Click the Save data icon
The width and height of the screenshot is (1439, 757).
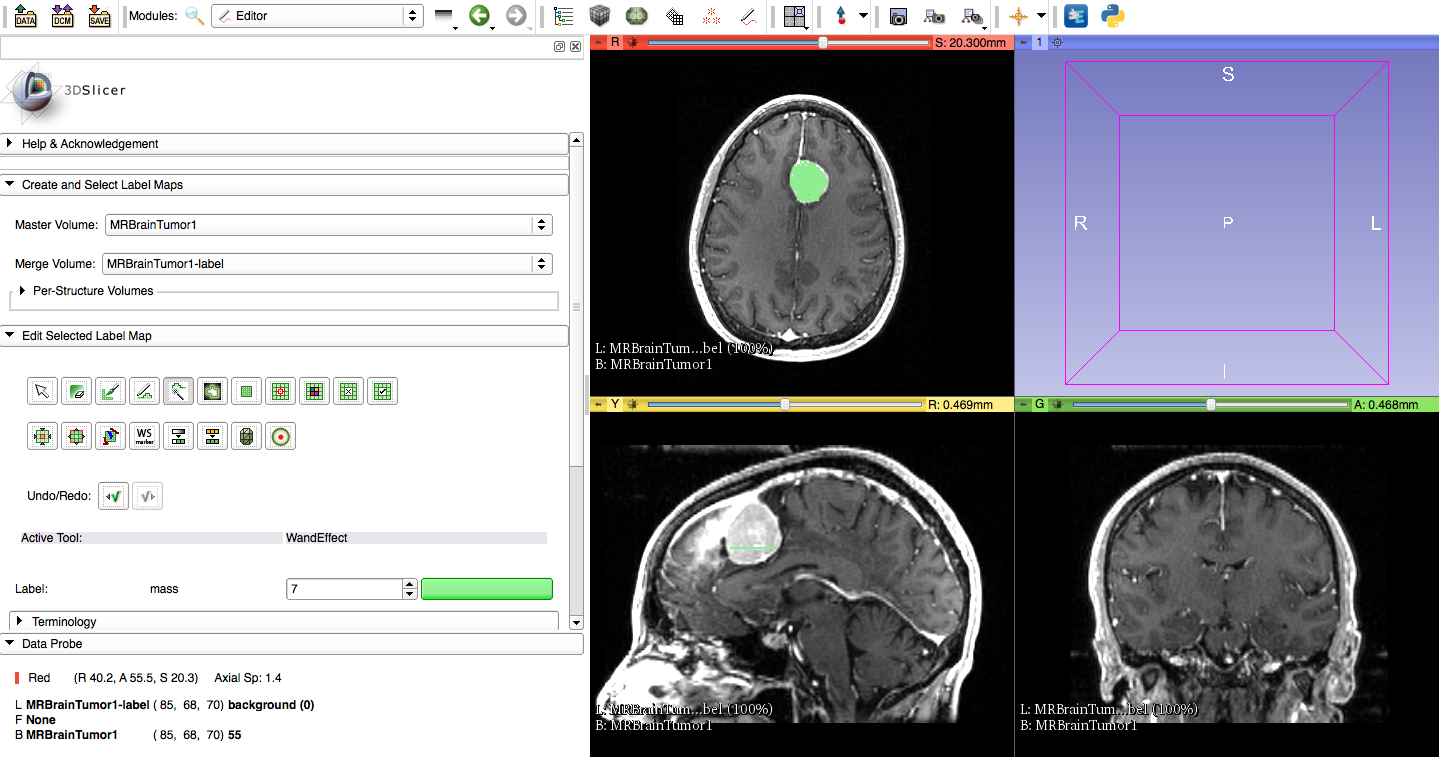click(x=99, y=16)
